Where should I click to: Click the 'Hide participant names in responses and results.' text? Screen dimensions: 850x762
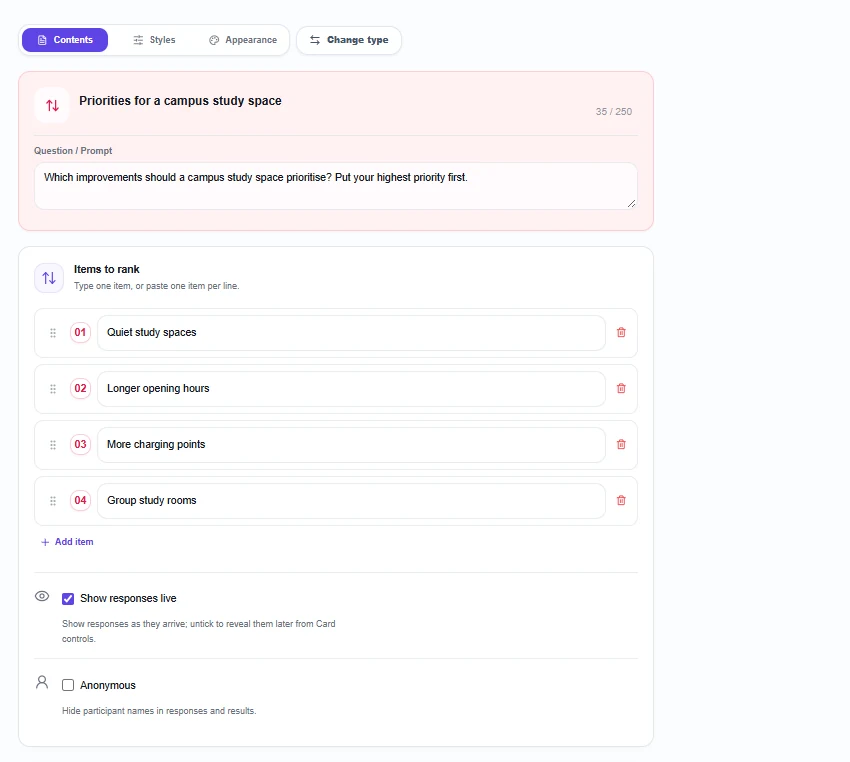tap(159, 711)
